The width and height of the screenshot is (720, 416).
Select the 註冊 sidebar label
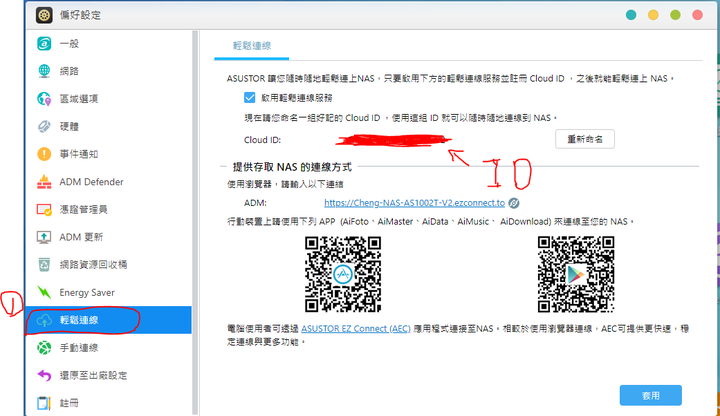69,403
